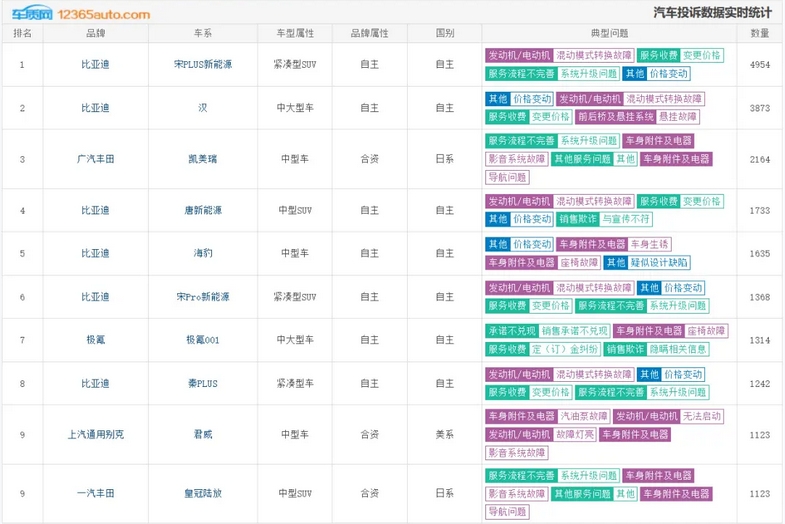The height and width of the screenshot is (524, 785).
Task: Click the 无法启动 issue tag
Action: pyautogui.click(x=701, y=416)
